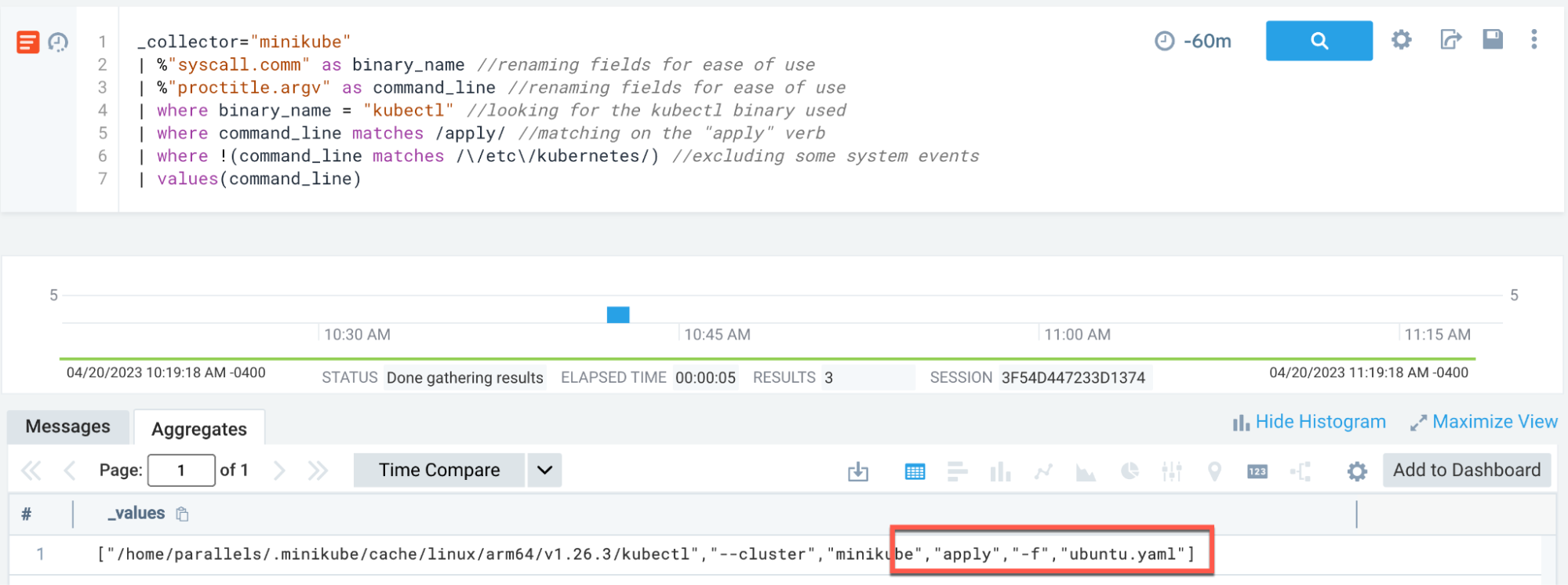Viewport: 1568px width, 585px height.
Task: Click the blue histogram bar
Action: pyautogui.click(x=618, y=314)
